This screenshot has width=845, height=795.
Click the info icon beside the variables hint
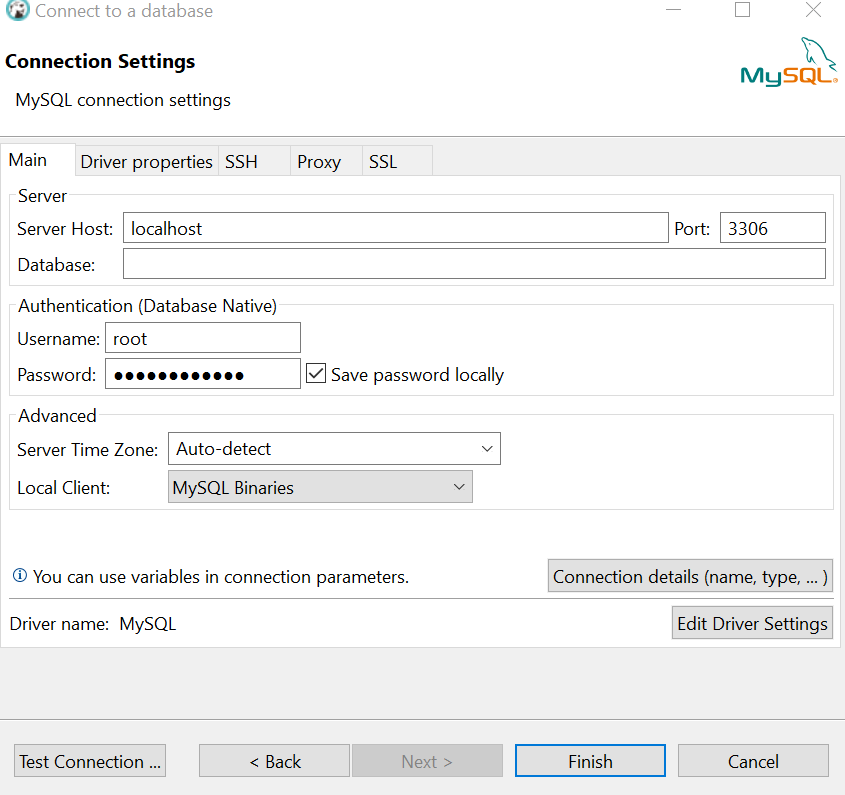(19, 576)
